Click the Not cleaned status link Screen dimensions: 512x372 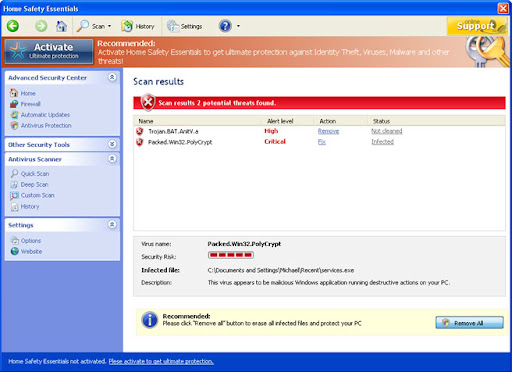[x=387, y=131]
